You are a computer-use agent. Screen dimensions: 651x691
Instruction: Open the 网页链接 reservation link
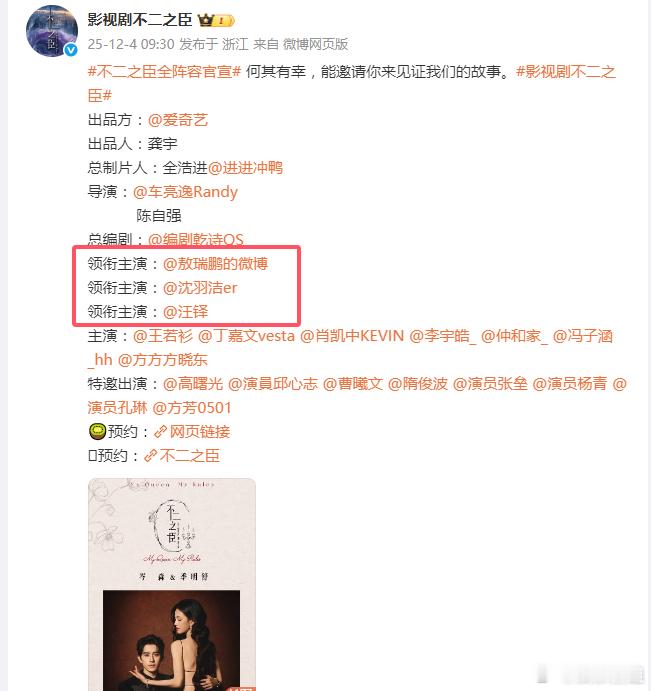[193, 431]
